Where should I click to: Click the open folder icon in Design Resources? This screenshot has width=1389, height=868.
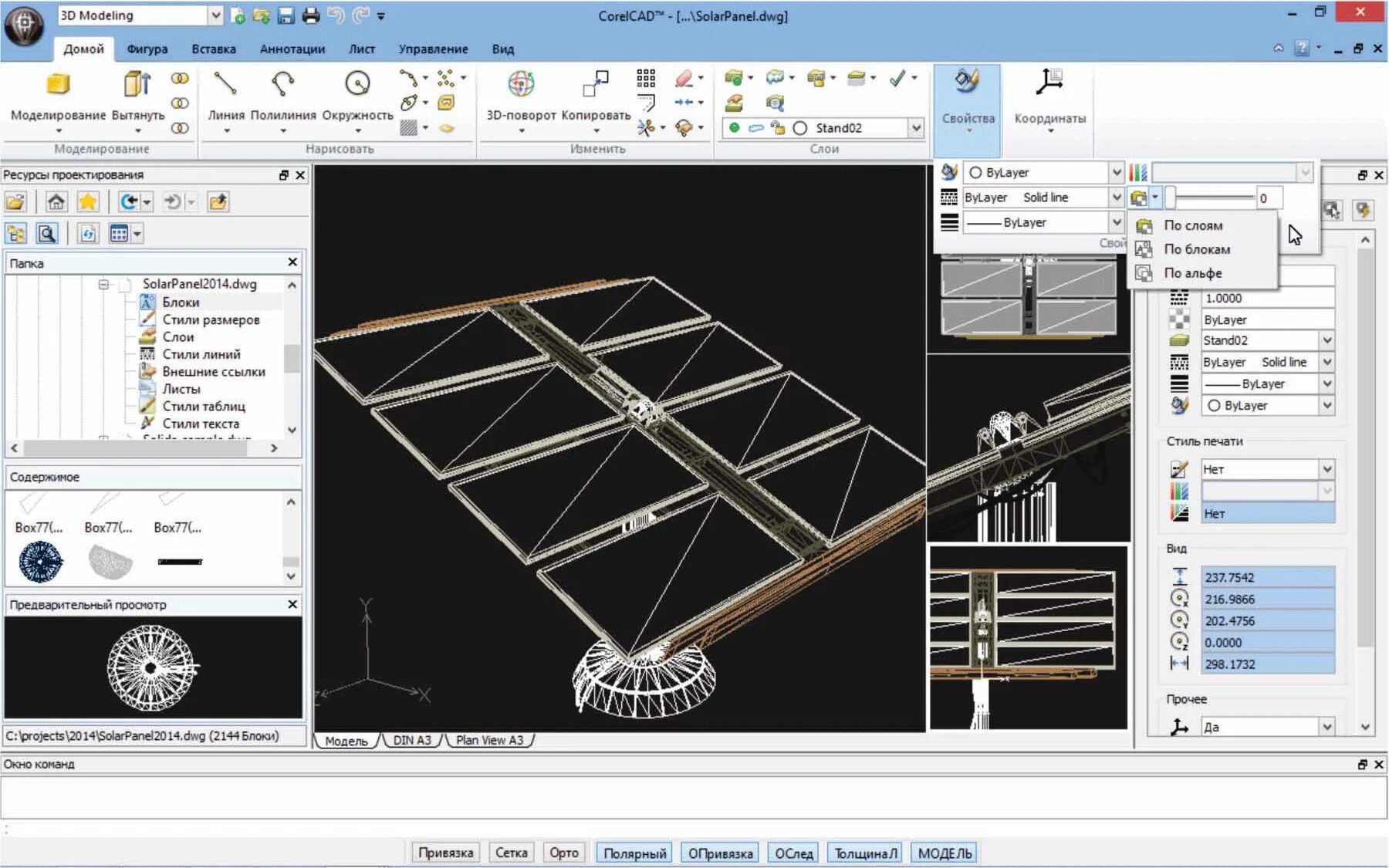click(15, 202)
